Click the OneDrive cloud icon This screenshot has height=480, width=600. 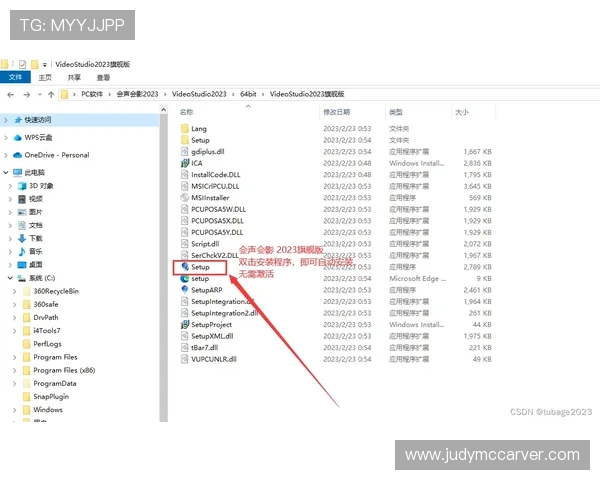pyautogui.click(x=18, y=155)
